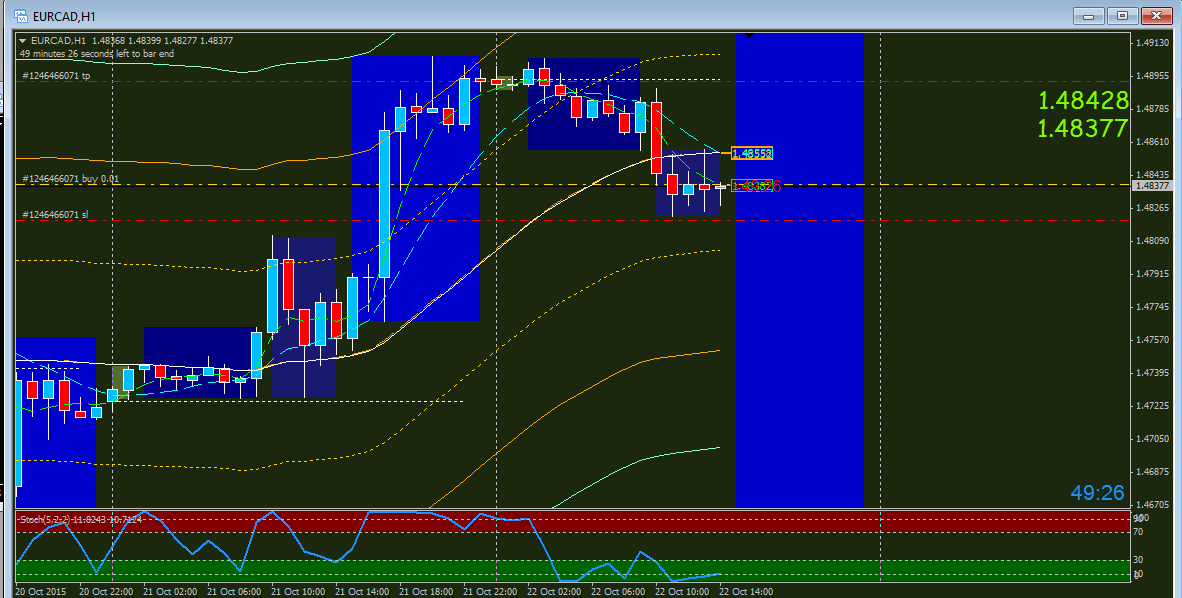Click the 1.48610 price axis label
1182x598 pixels.
click(1152, 142)
